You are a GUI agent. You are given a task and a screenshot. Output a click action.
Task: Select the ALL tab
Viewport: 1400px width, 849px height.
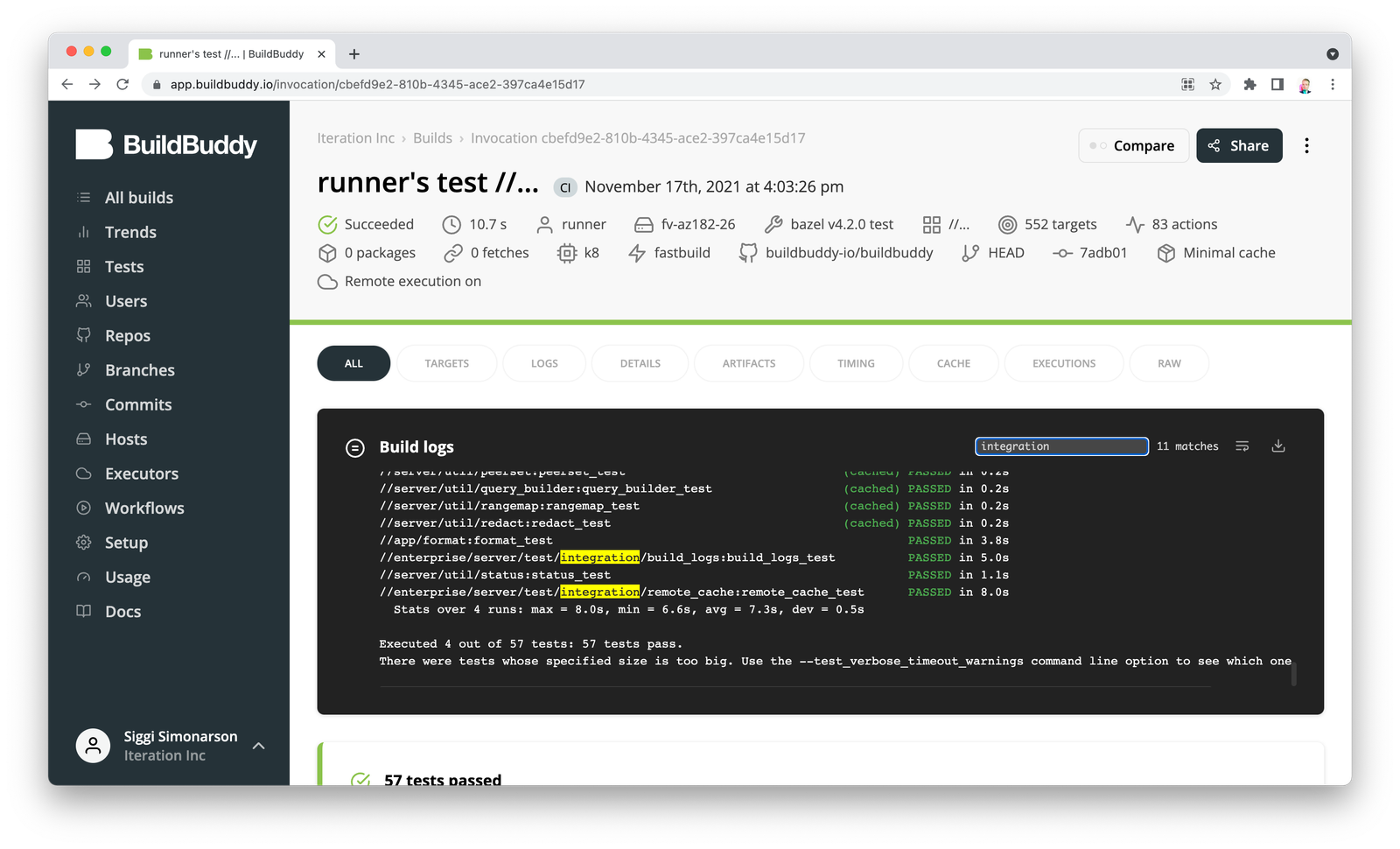353,363
